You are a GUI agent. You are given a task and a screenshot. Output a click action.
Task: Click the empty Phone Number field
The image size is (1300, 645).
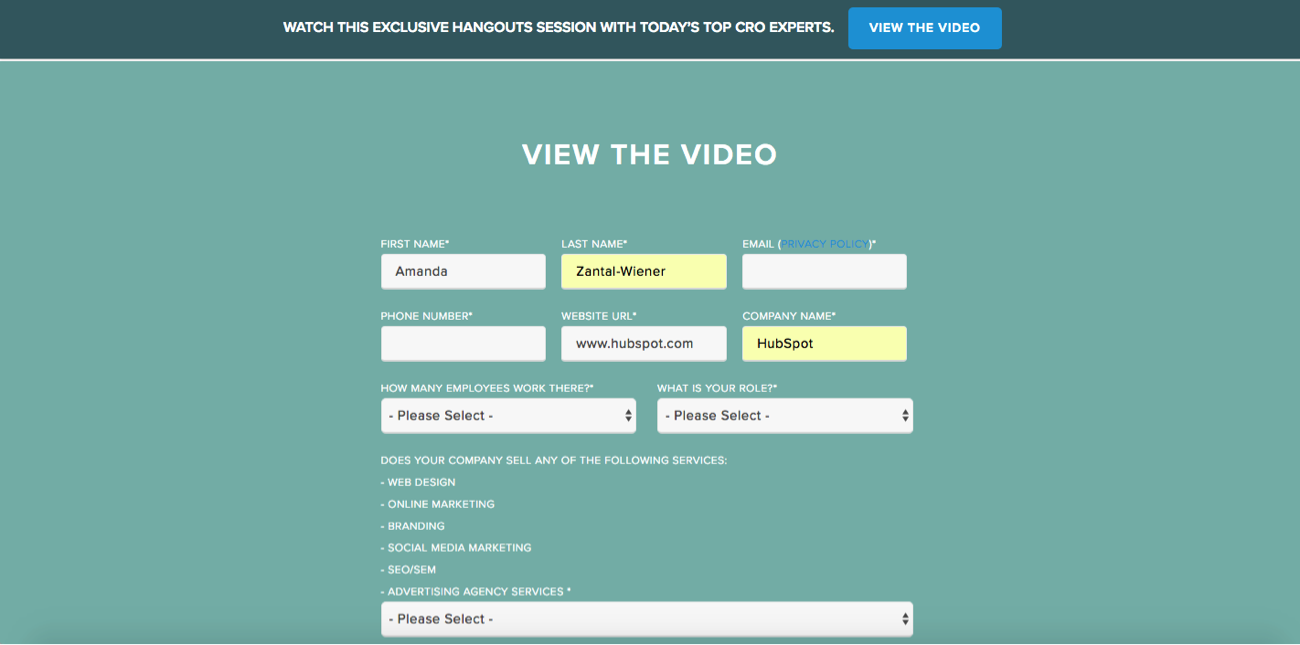(x=463, y=343)
